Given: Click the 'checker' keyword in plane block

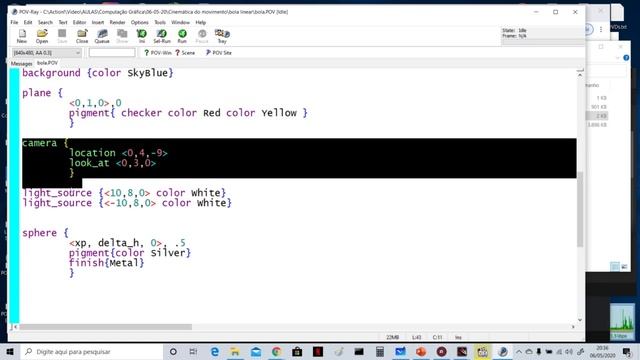Looking at the screenshot, I should coord(141,113).
